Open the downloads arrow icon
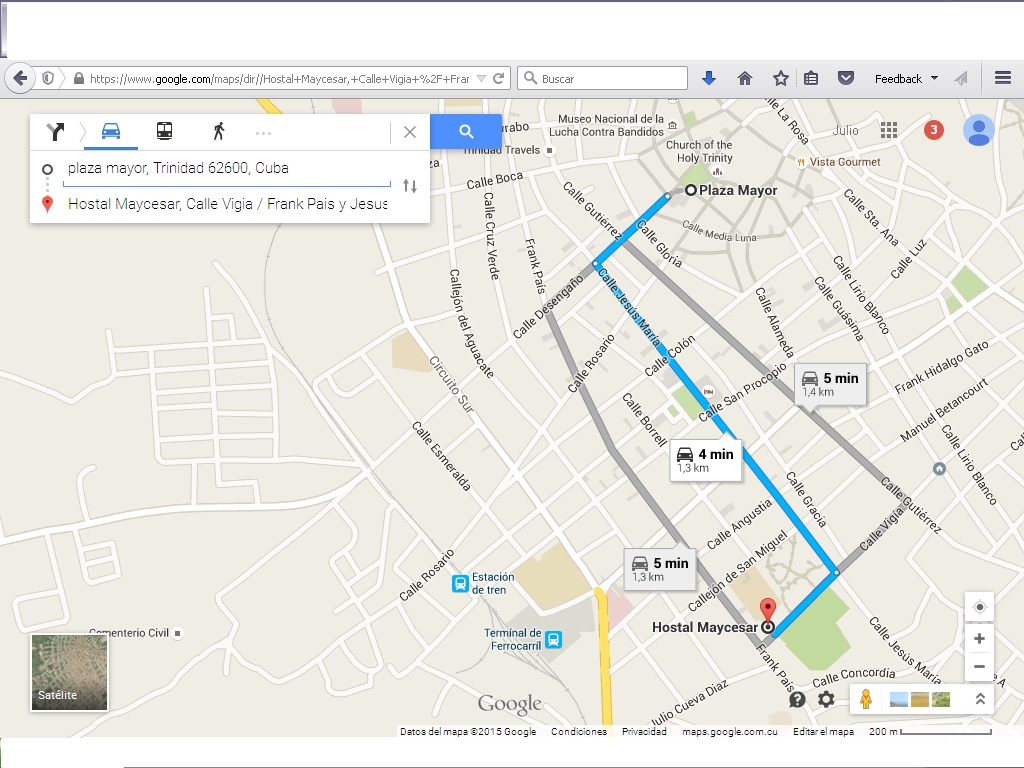 709,78
